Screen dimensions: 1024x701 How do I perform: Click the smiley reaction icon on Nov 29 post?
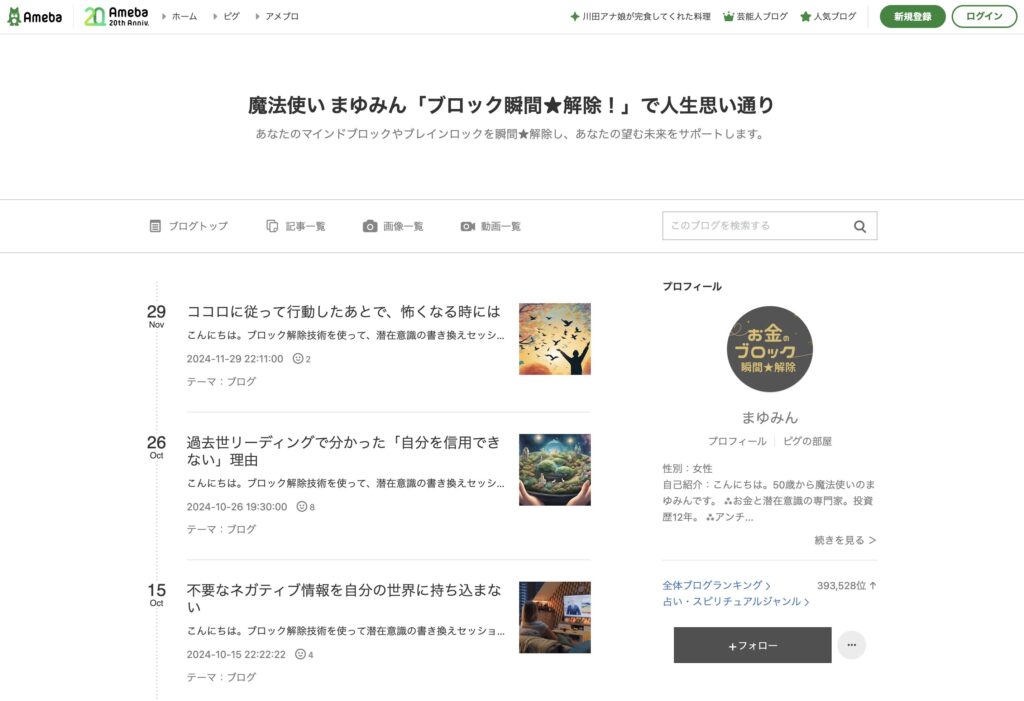[x=298, y=358]
